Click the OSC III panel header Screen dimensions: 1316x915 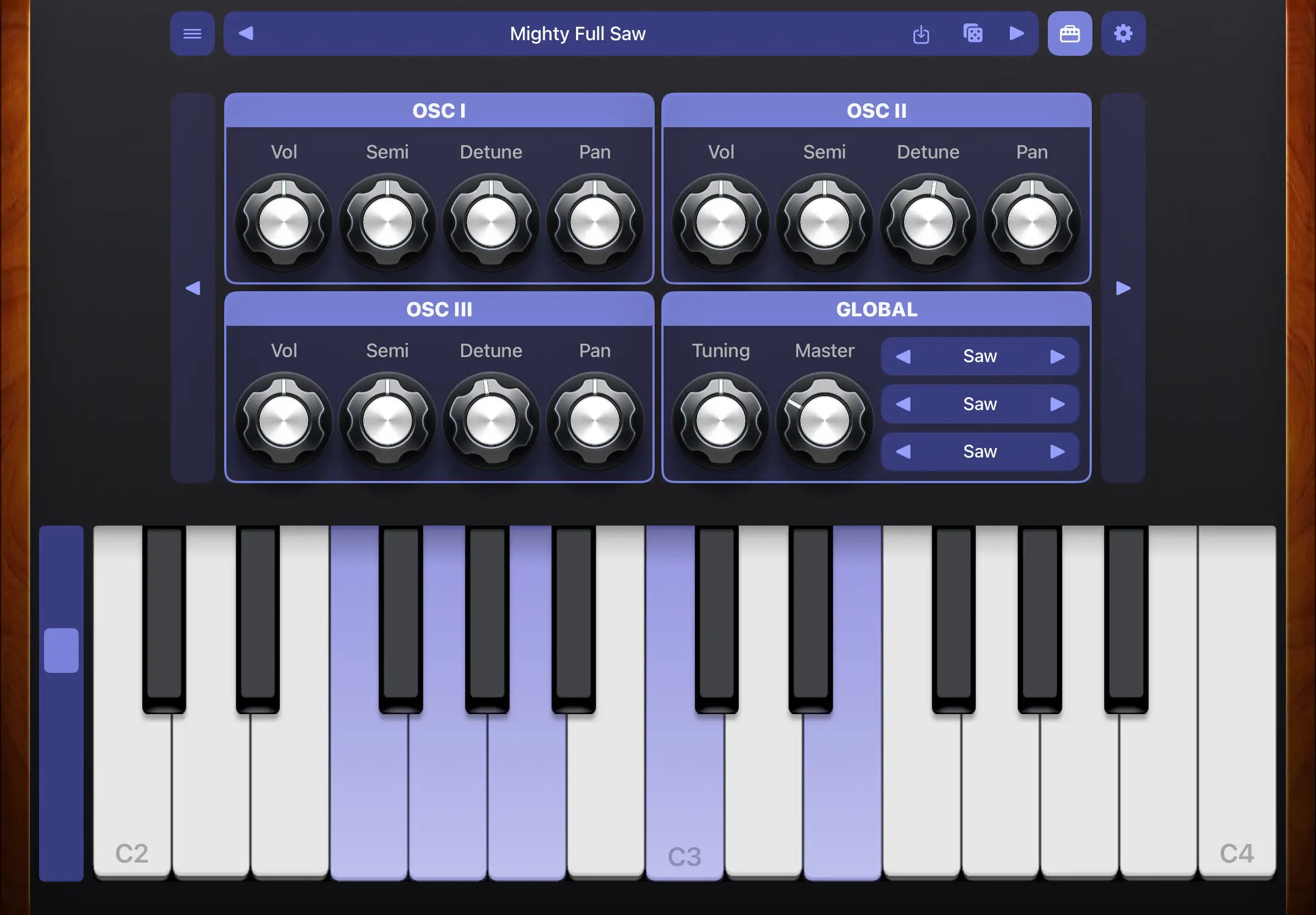coord(439,310)
